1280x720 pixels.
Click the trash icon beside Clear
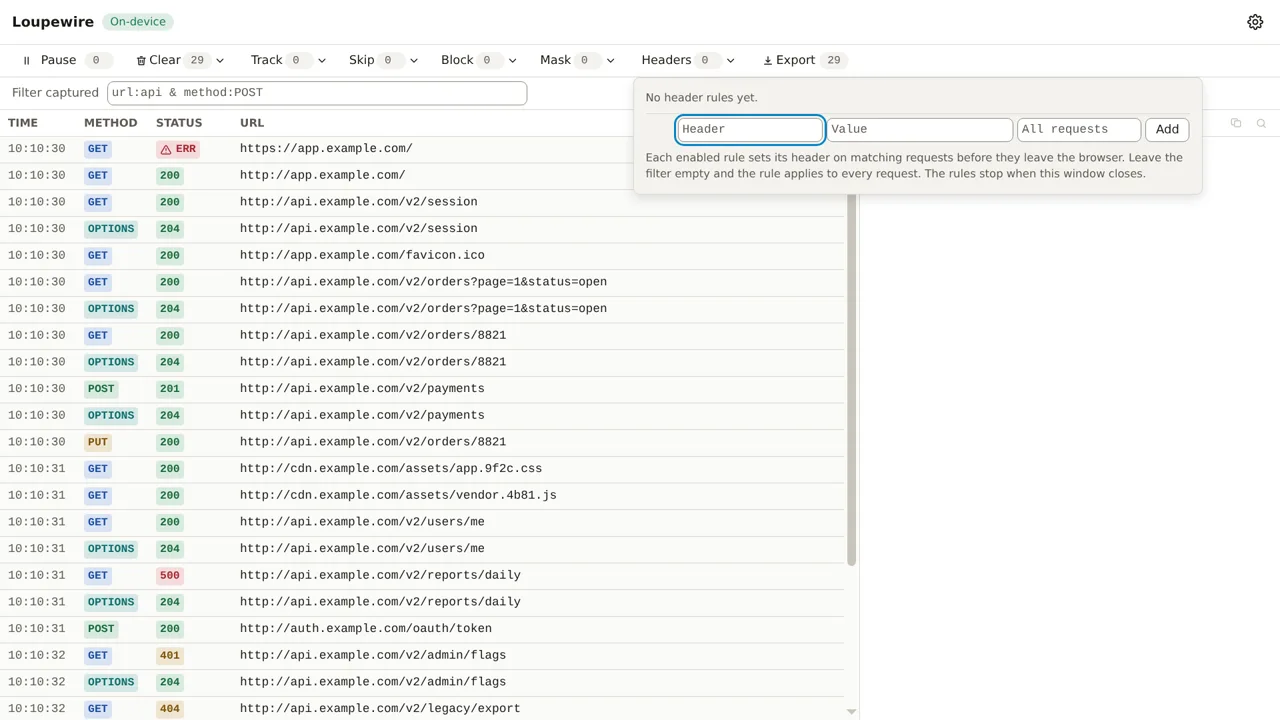(x=141, y=61)
